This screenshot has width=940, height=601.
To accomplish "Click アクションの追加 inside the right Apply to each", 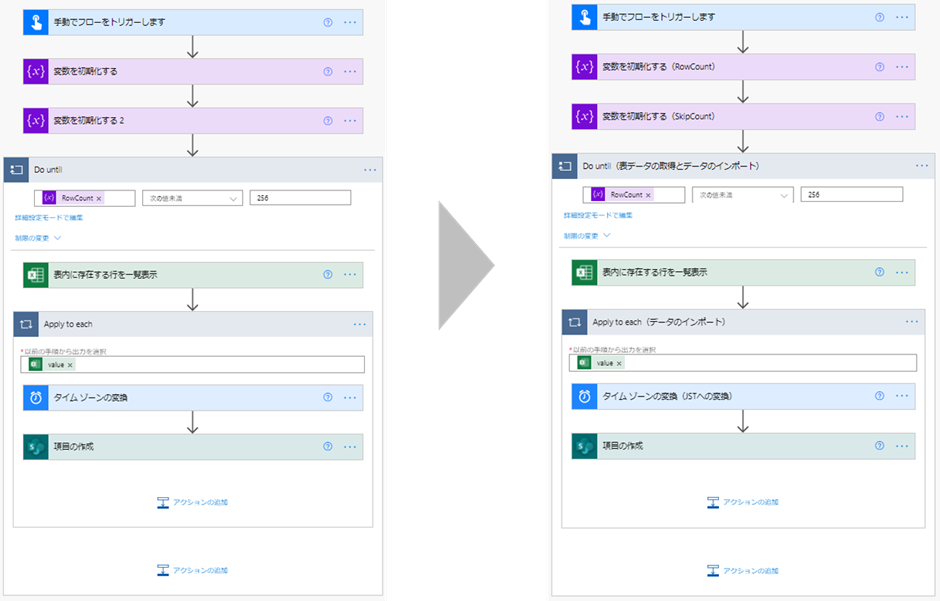I will (743, 502).
